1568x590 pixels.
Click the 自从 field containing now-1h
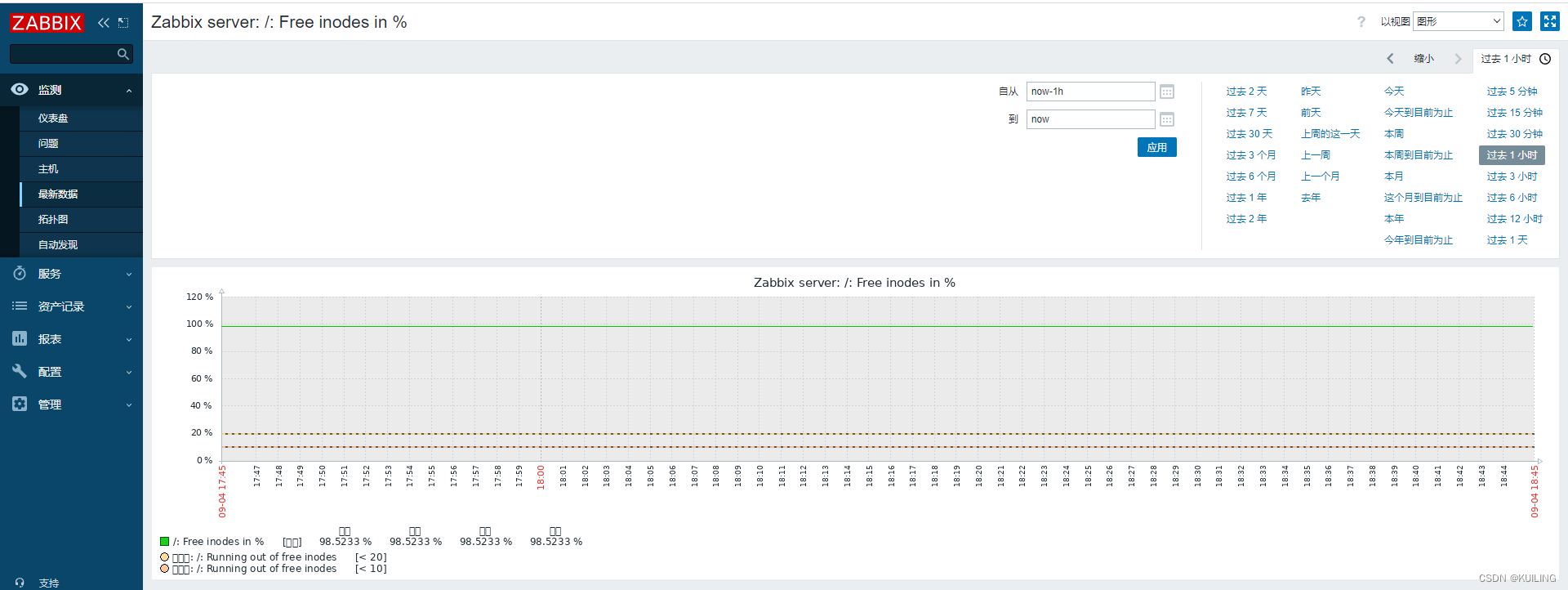pos(1090,92)
